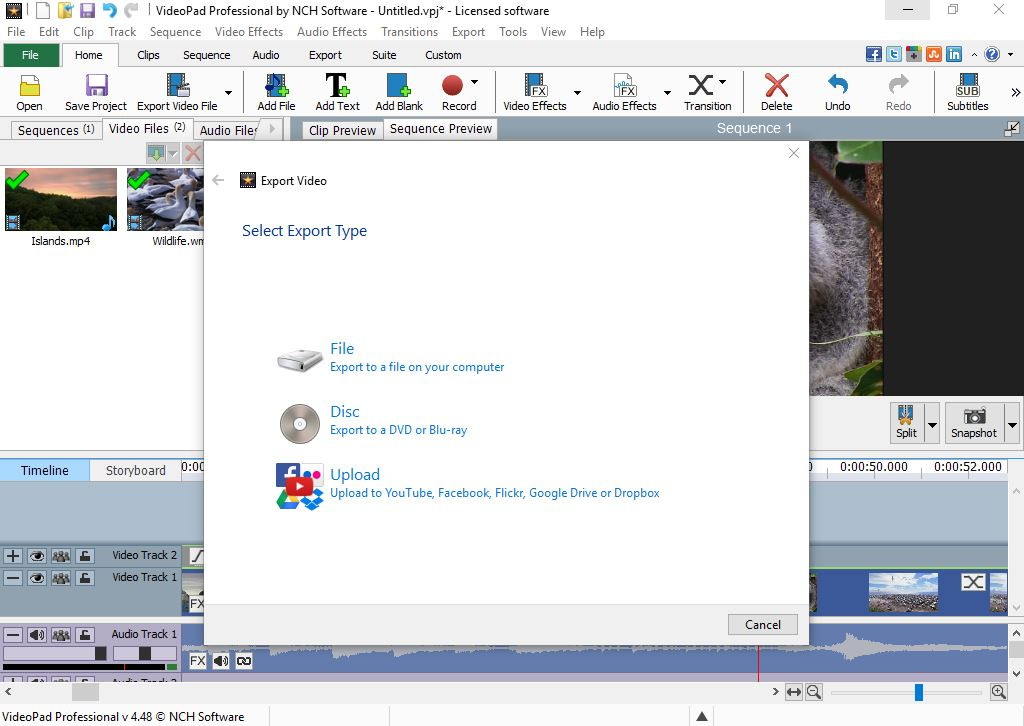Click the fit-timeline-to-width arrows icon

pos(793,691)
